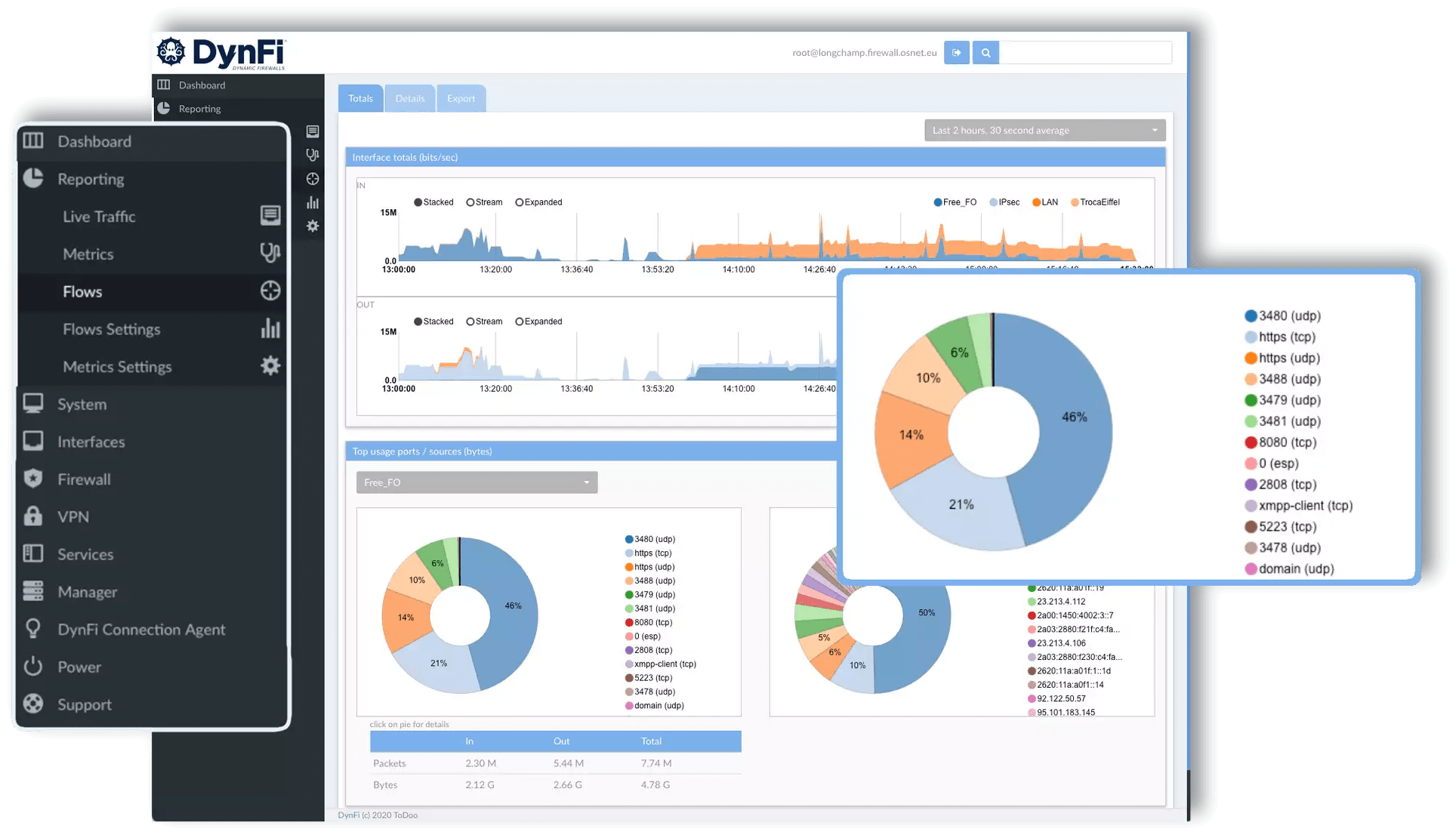Open Metrics Settings menu item
This screenshot has width=1456, height=835.
tap(118, 368)
